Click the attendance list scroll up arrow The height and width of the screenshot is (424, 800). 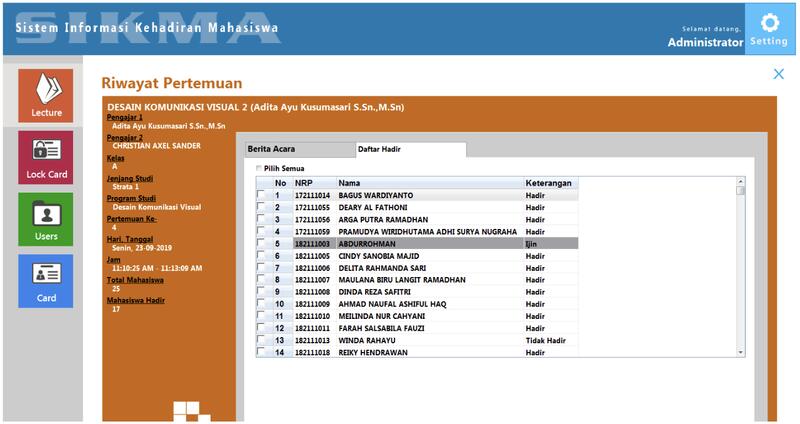point(740,181)
